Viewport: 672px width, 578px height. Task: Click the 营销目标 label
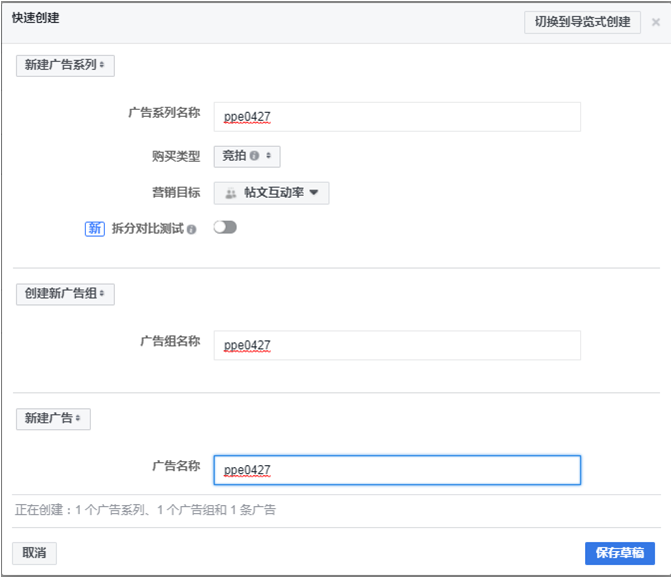pyautogui.click(x=176, y=192)
